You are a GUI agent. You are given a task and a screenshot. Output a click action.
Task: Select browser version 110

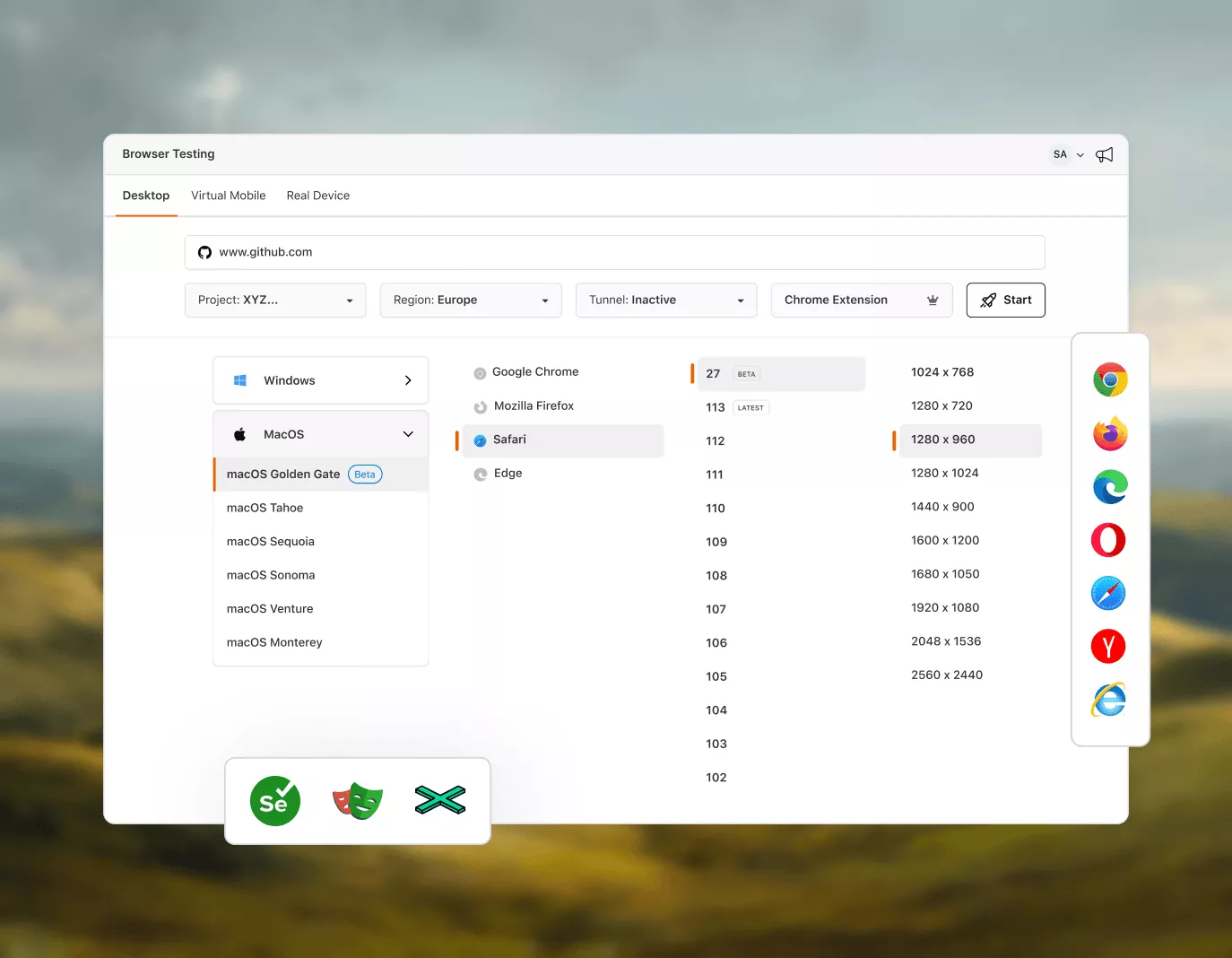716,509
